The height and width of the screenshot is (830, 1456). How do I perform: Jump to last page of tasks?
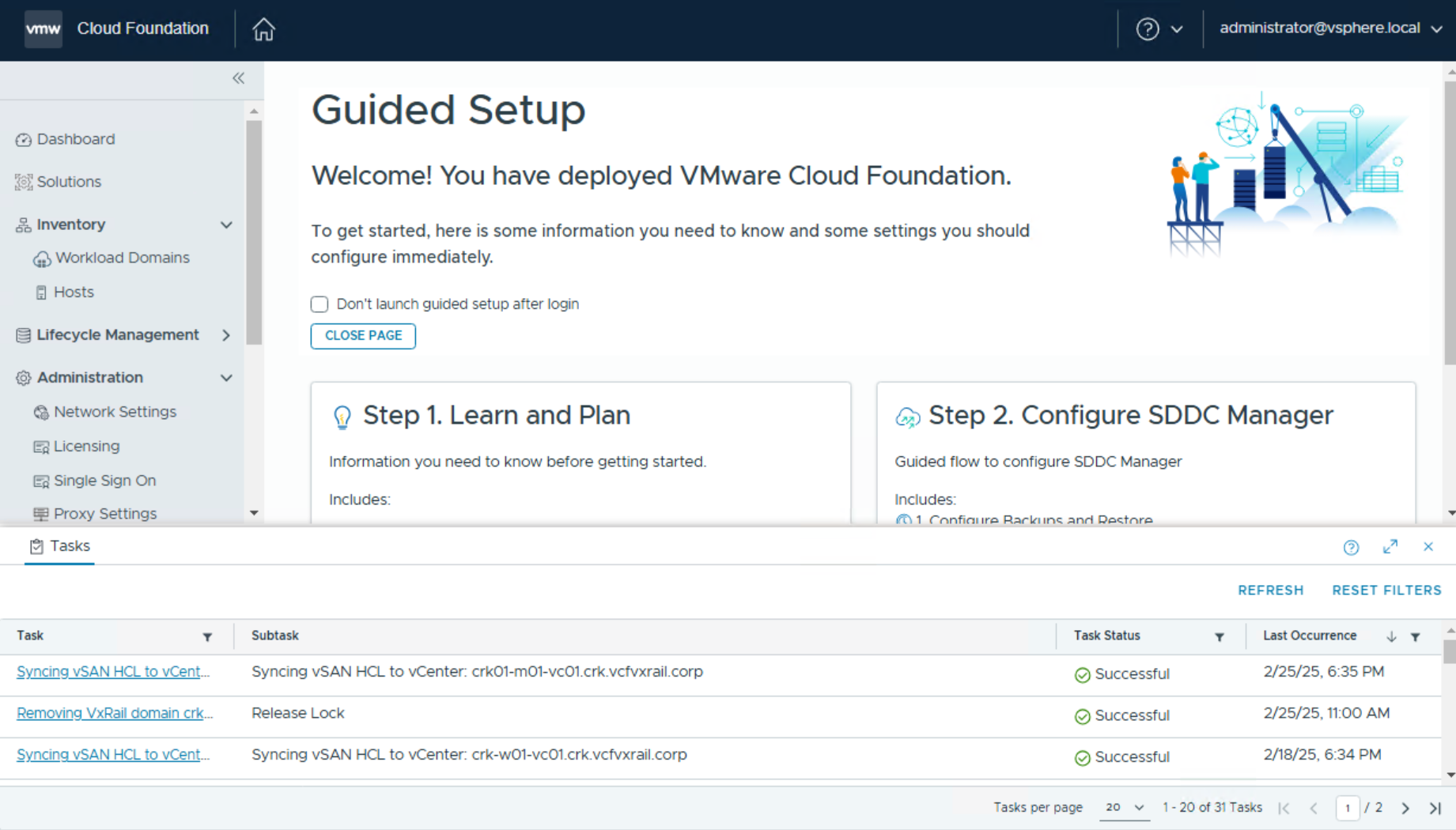[1435, 808]
